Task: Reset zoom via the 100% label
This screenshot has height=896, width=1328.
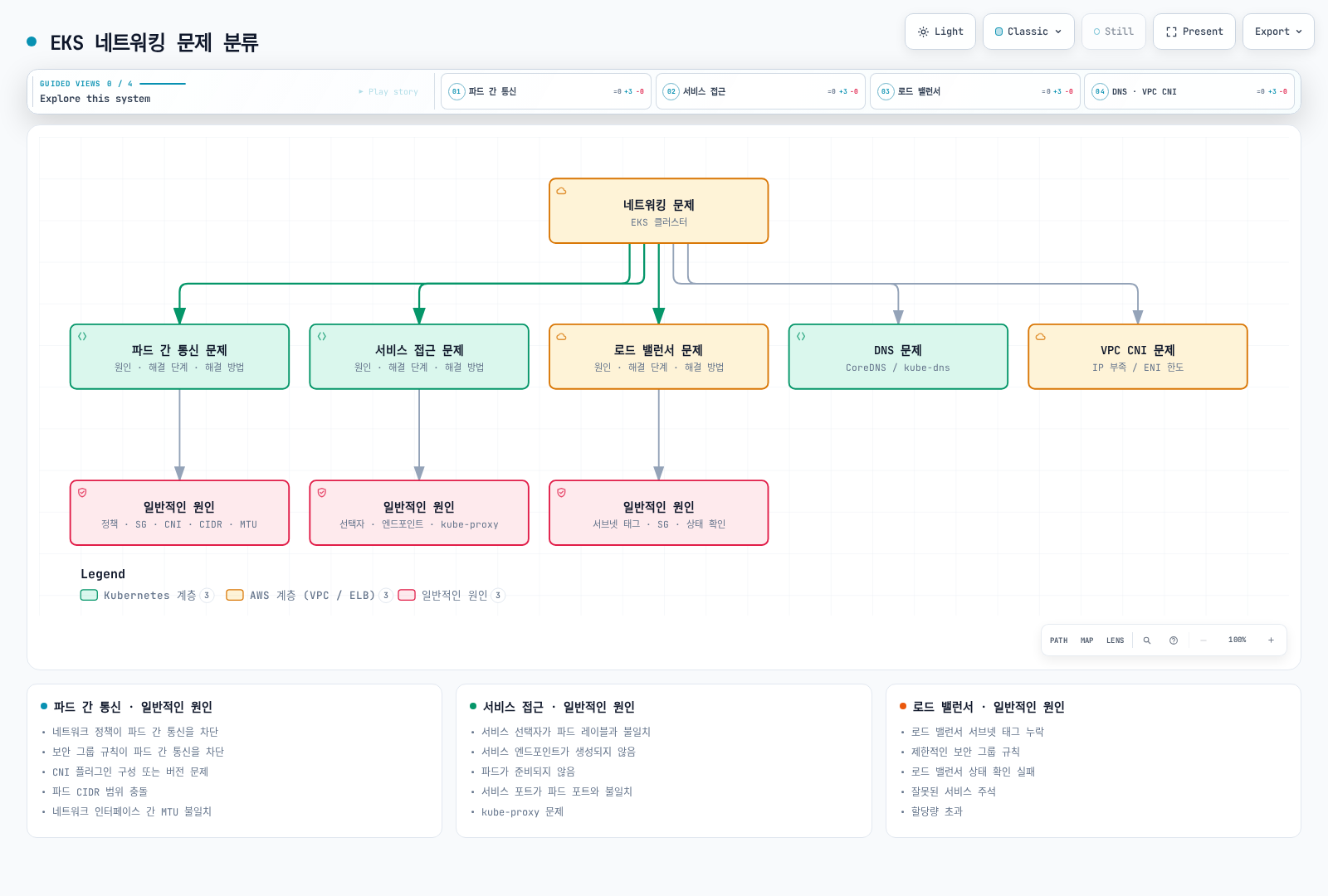Action: tap(1238, 640)
